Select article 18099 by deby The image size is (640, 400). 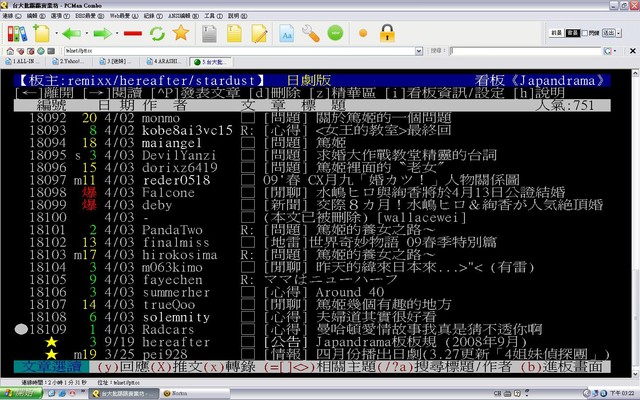tap(312, 205)
